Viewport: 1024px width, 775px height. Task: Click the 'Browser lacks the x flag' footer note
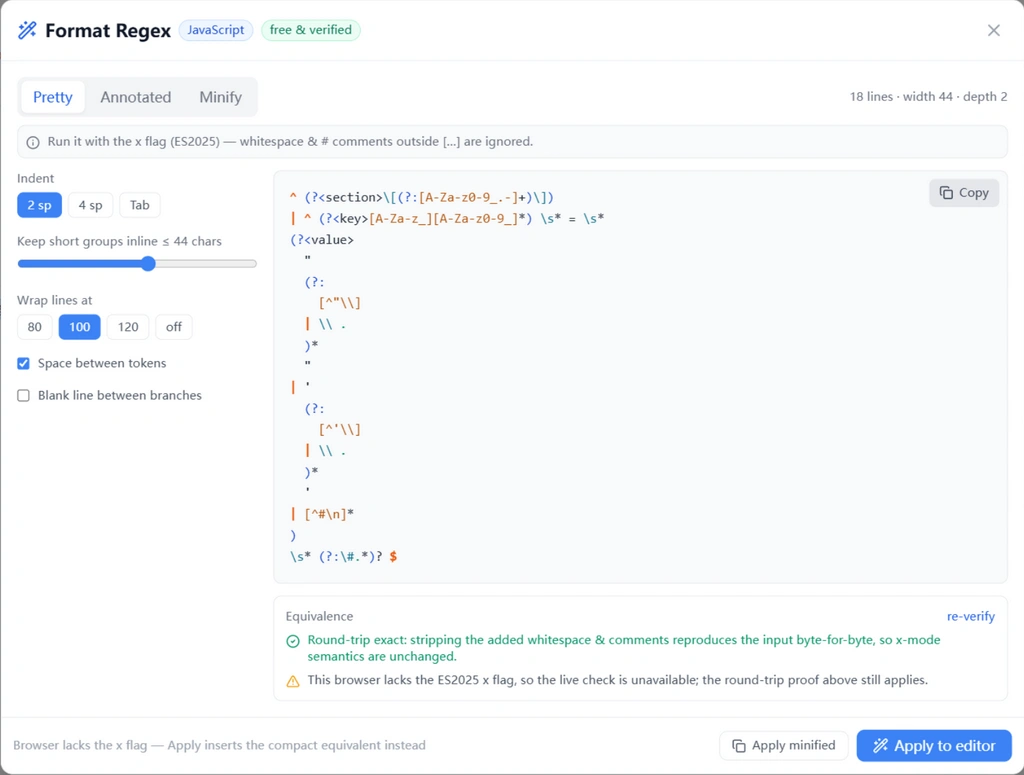pyautogui.click(x=219, y=746)
